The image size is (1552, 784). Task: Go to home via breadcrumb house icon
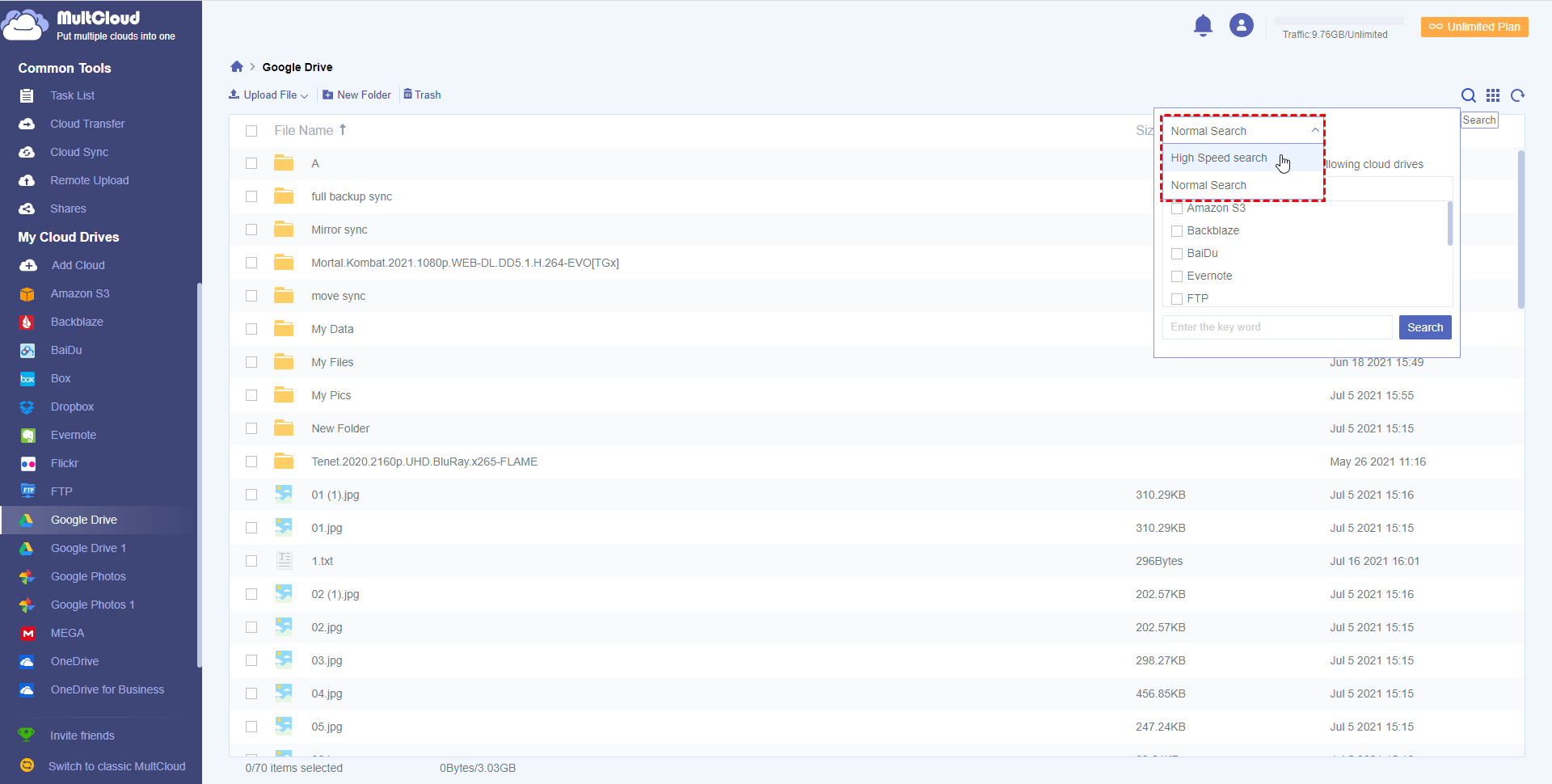click(x=237, y=67)
